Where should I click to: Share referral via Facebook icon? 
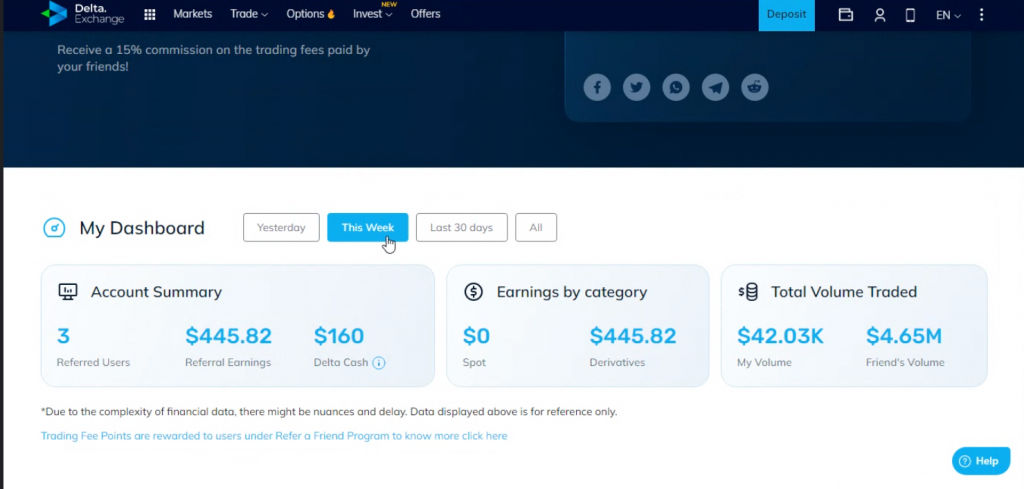[x=597, y=87]
